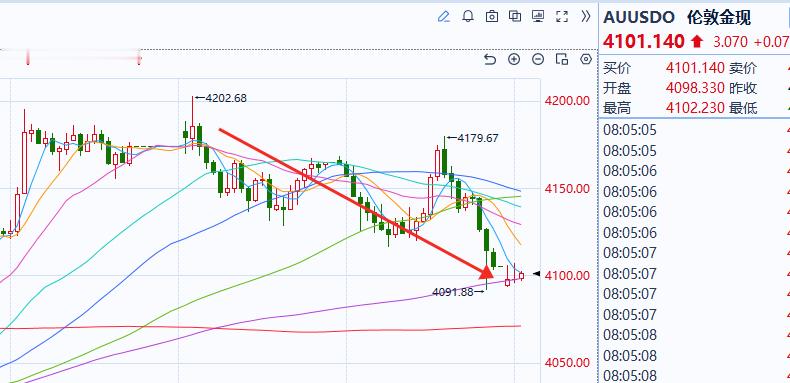Enter fullscreen chart mode
The height and width of the screenshot is (383, 790).
[562, 17]
